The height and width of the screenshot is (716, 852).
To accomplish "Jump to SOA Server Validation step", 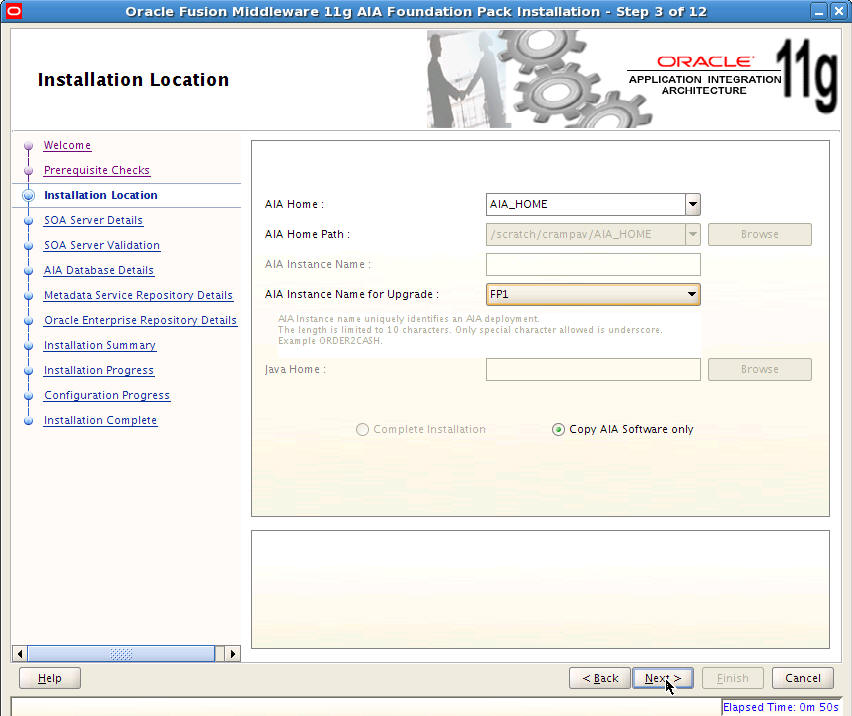I will point(102,246).
